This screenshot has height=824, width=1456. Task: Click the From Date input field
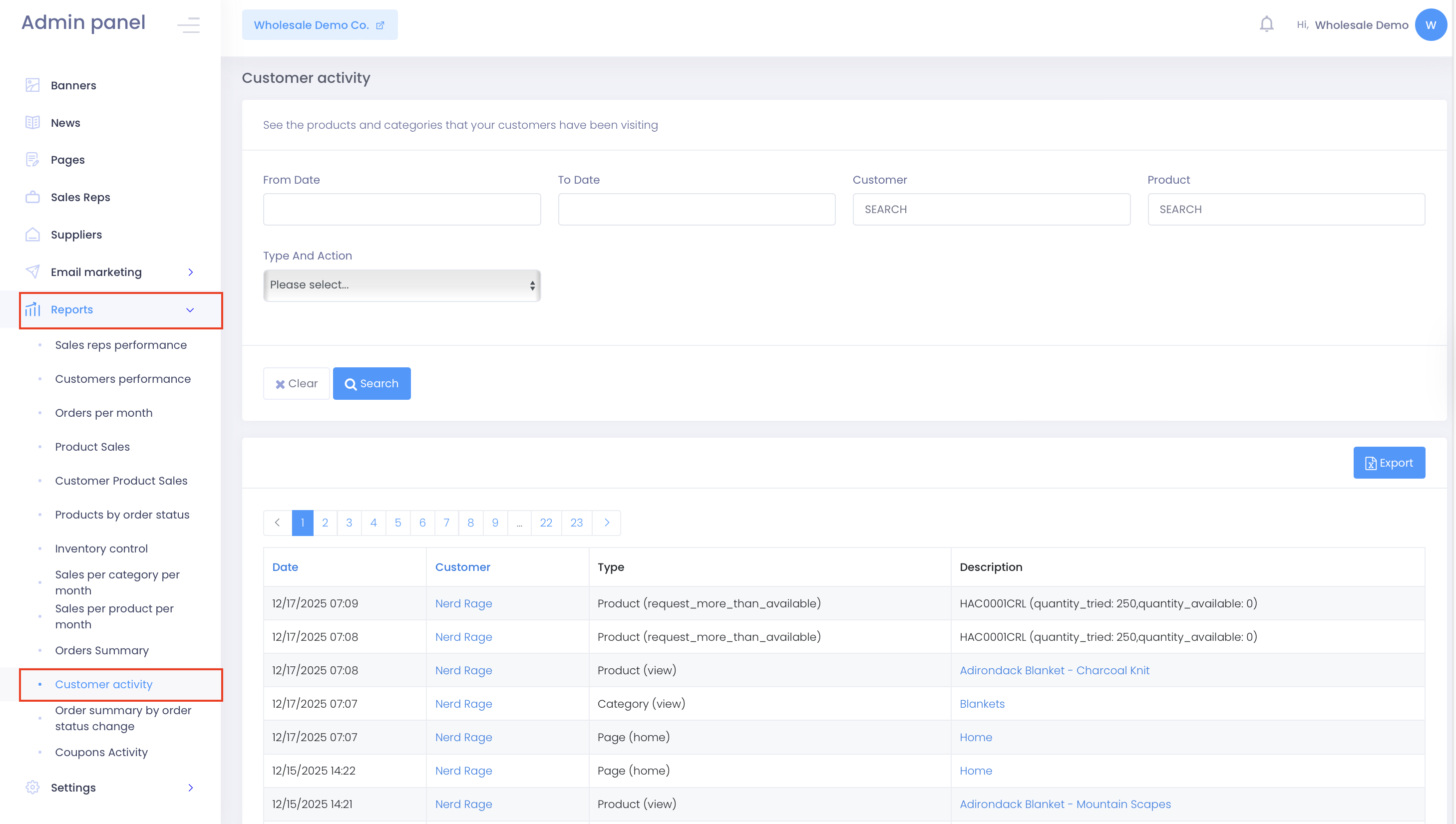(x=401, y=210)
